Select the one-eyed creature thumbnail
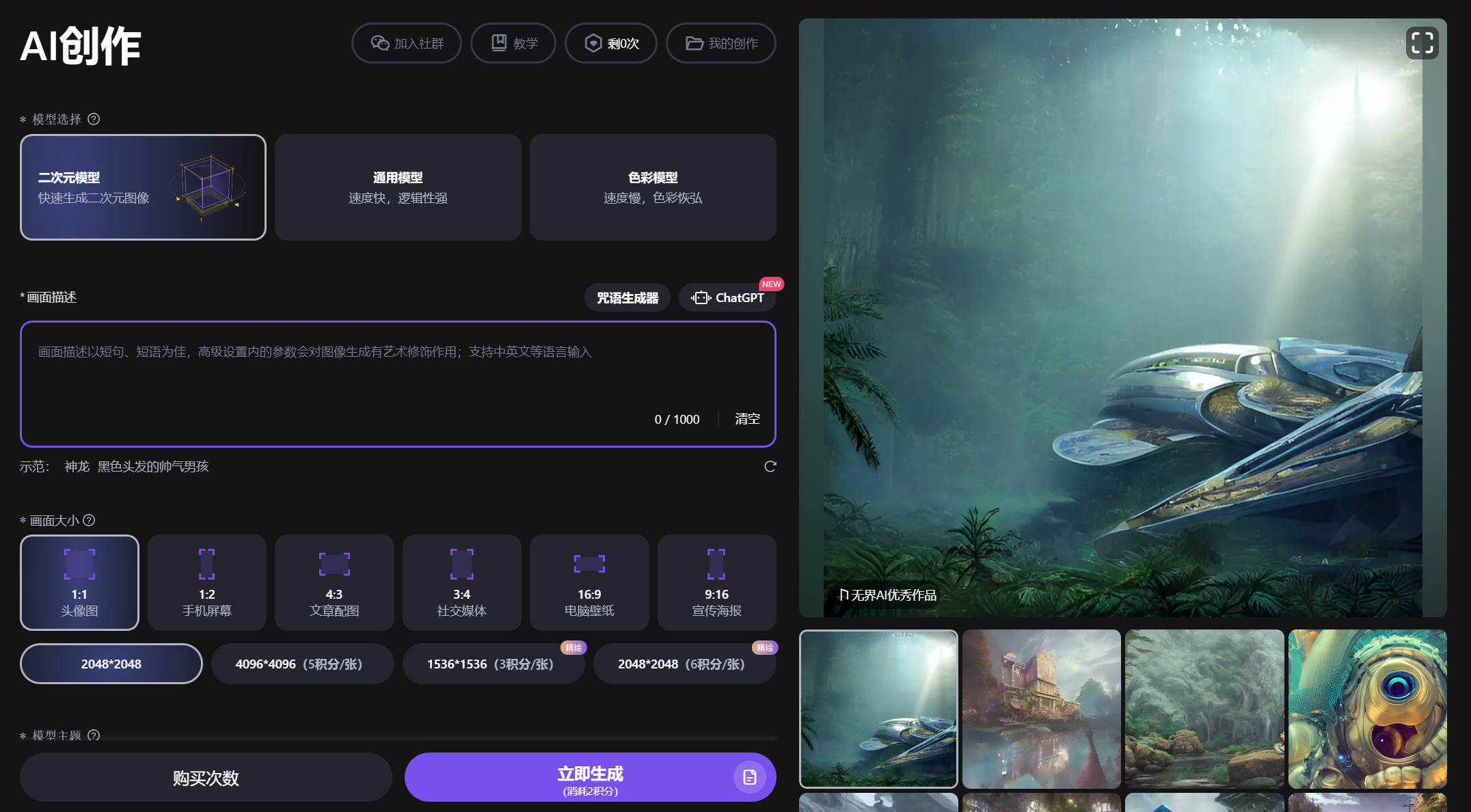The width and height of the screenshot is (1471, 812). [x=1368, y=709]
